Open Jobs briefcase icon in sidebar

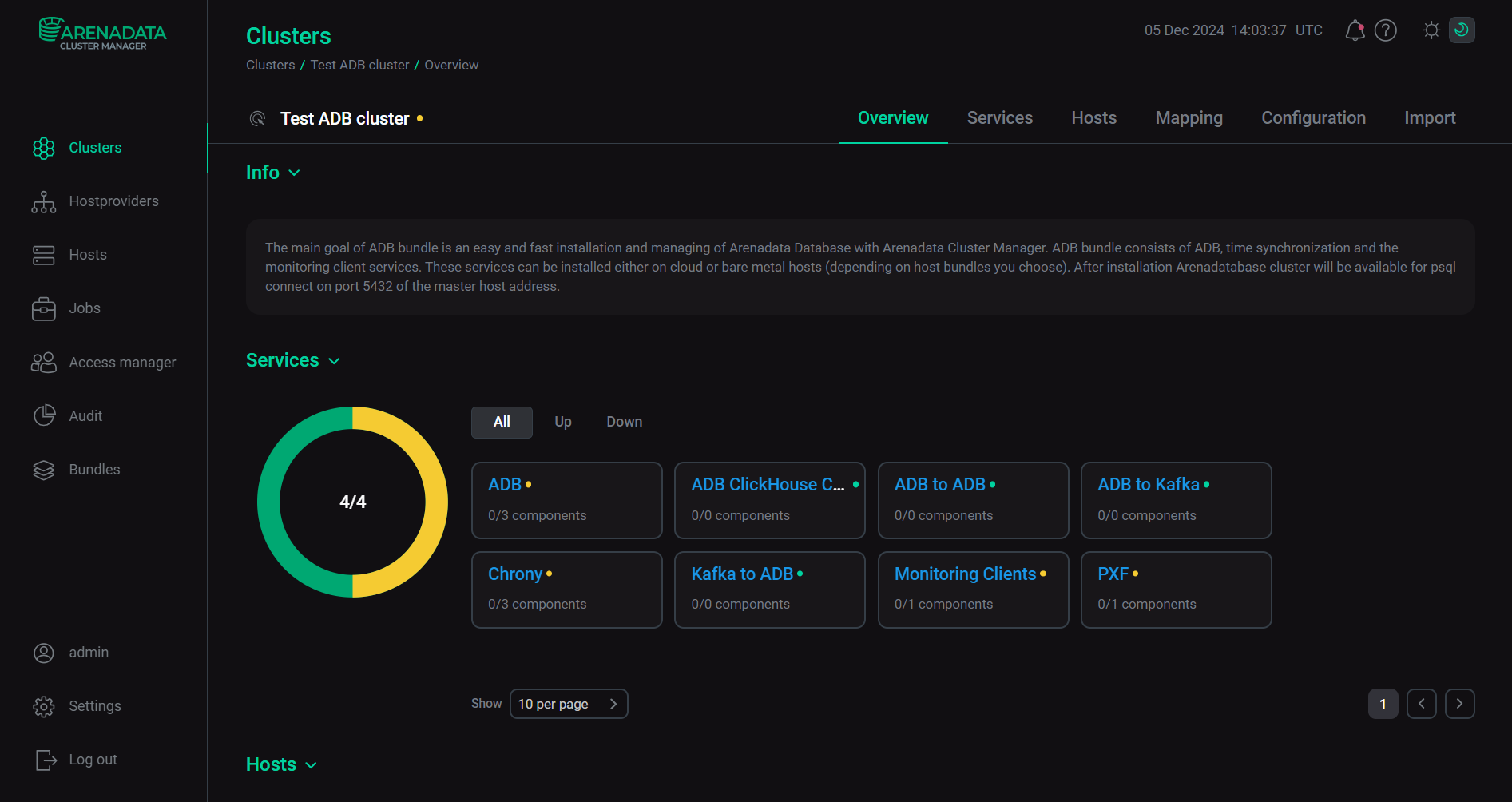click(x=44, y=308)
